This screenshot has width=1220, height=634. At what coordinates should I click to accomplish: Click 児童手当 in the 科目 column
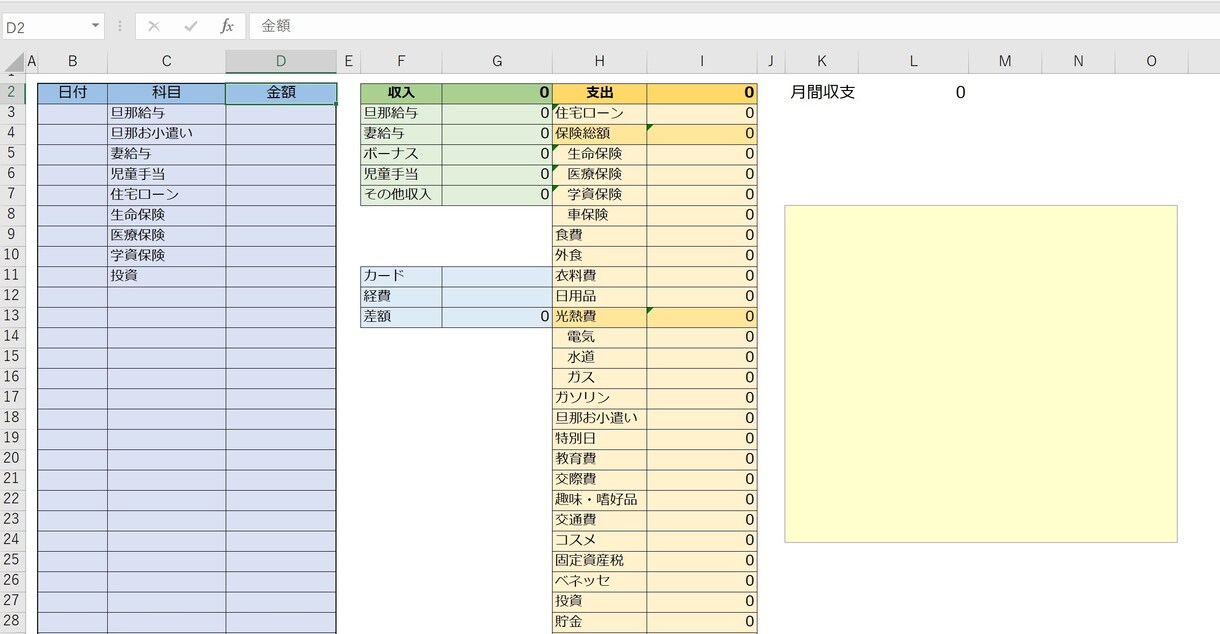166,174
